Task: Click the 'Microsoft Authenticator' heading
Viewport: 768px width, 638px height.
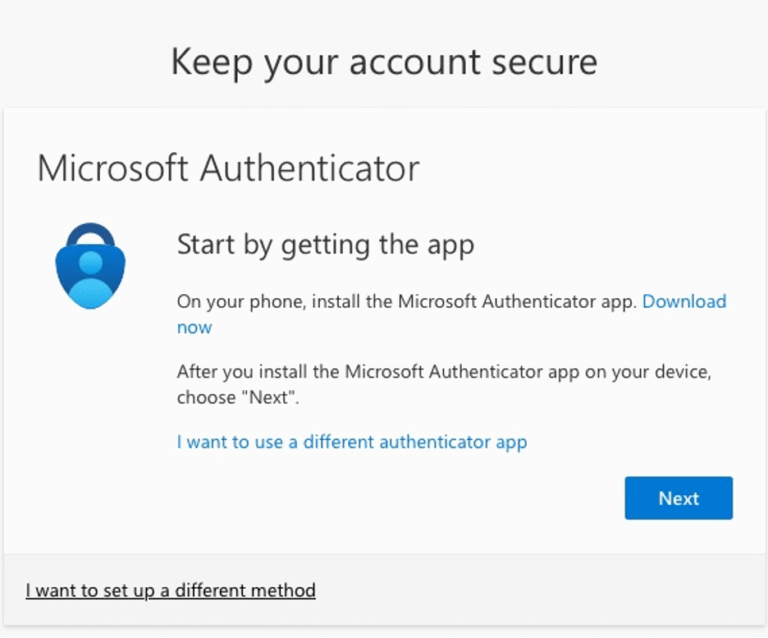Action: (x=228, y=168)
